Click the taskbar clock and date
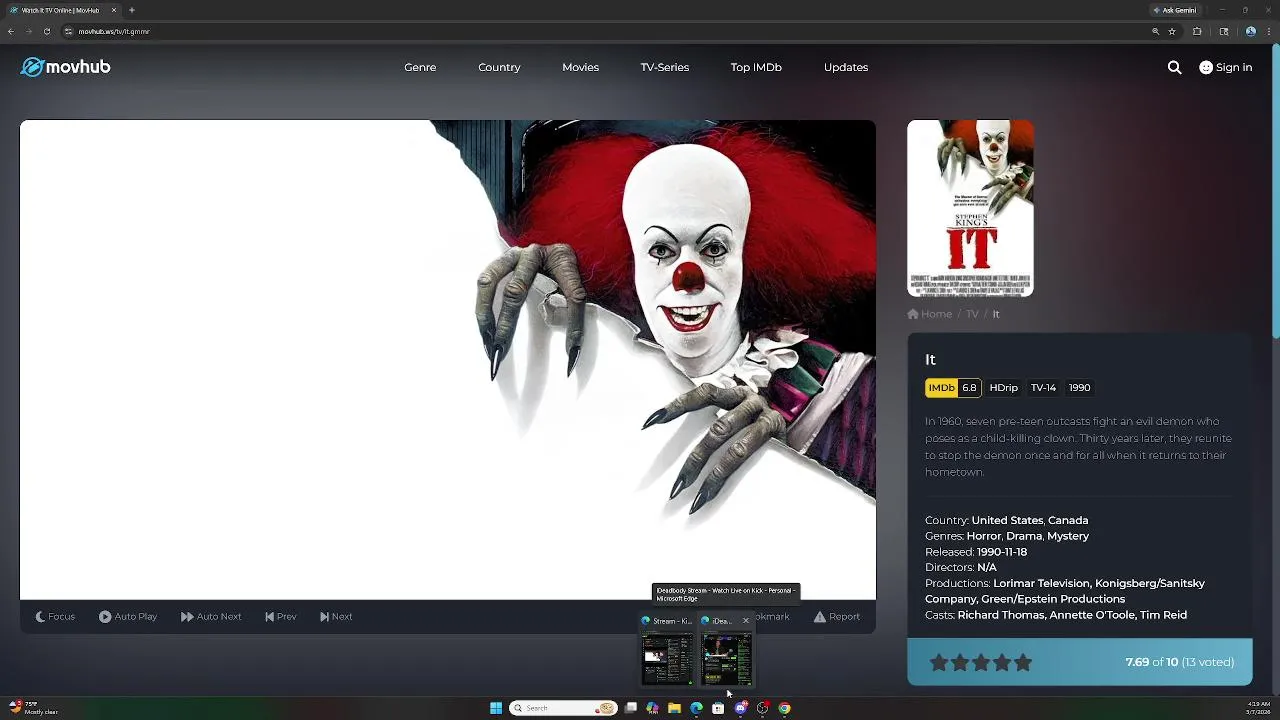The height and width of the screenshot is (720, 1280). [1259, 708]
